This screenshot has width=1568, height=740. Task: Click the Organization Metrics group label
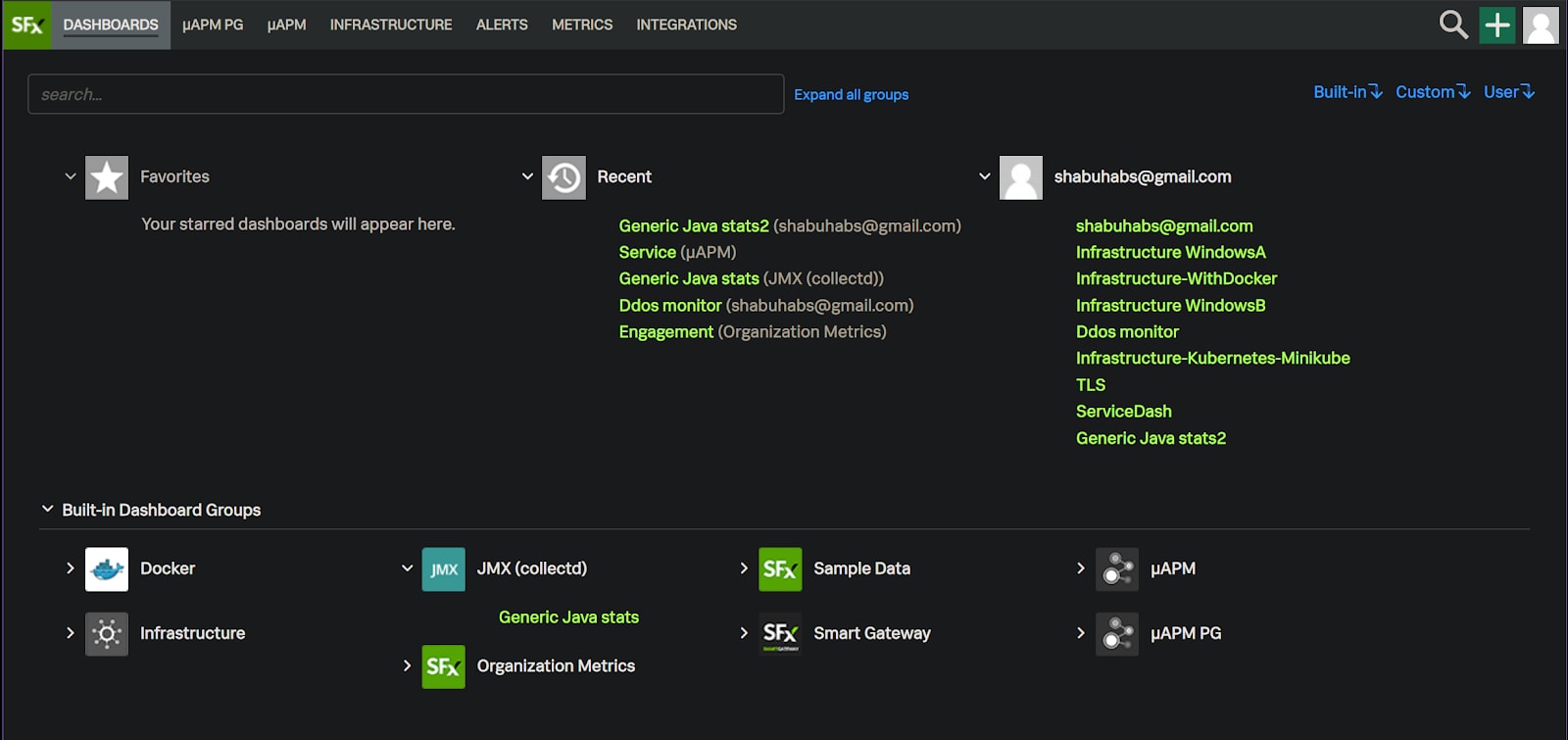[556, 666]
